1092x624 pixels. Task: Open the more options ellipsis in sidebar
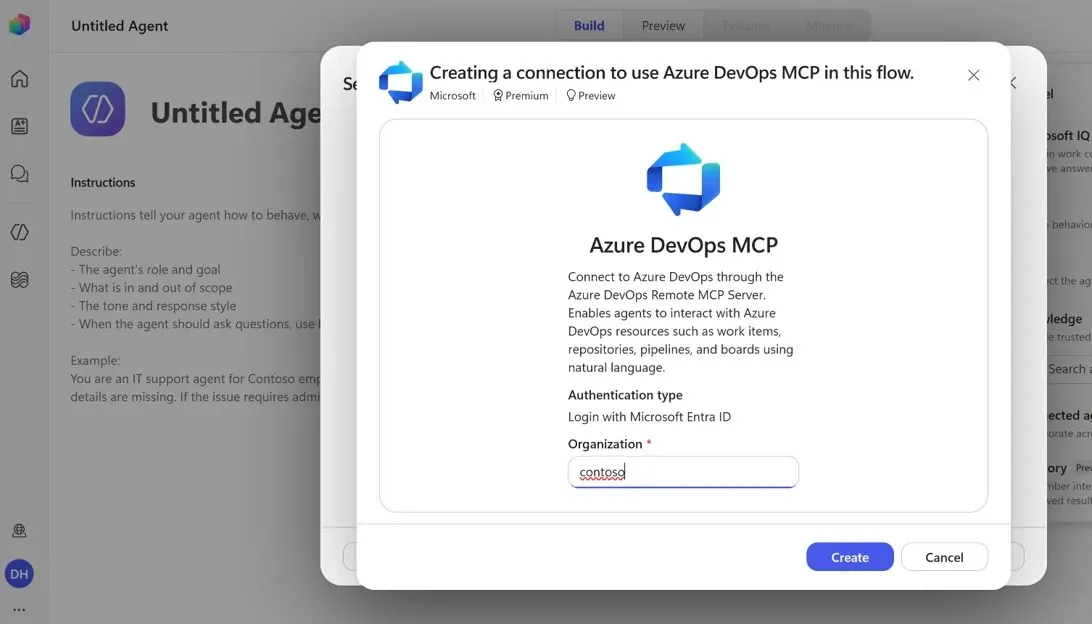(x=20, y=609)
